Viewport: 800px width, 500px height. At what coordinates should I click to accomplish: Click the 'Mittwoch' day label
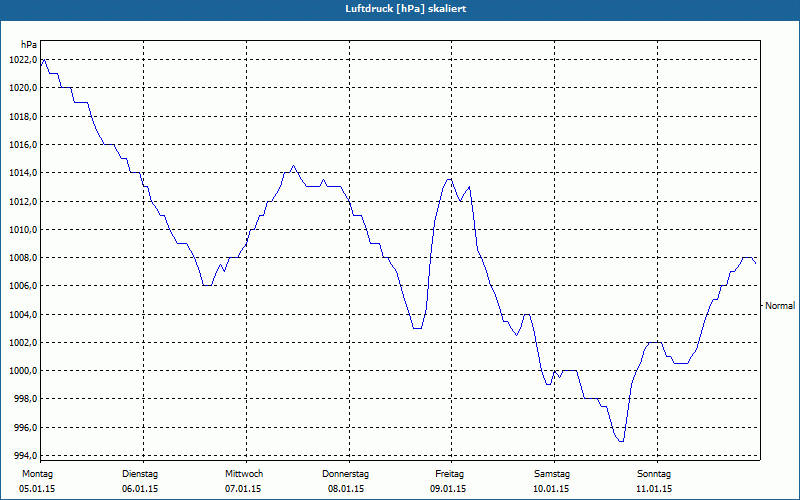[244, 474]
